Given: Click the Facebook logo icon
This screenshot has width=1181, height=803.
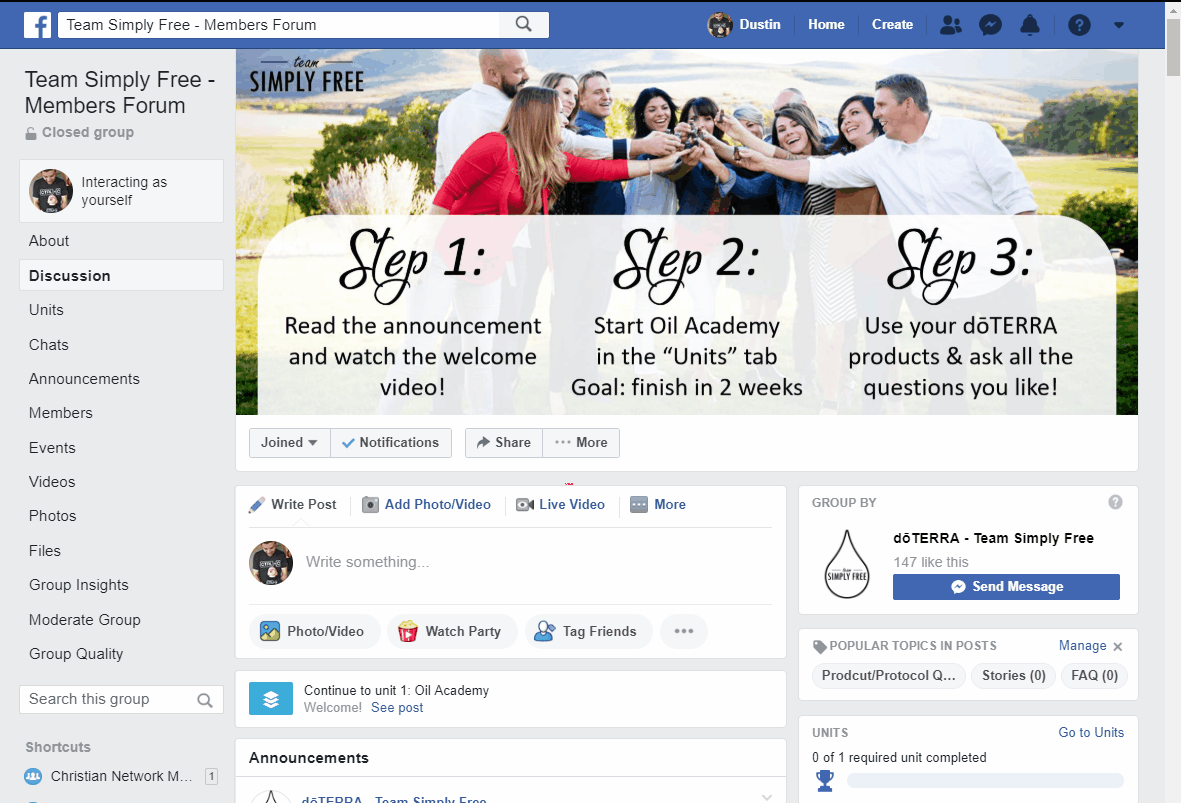Looking at the screenshot, I should coord(38,25).
